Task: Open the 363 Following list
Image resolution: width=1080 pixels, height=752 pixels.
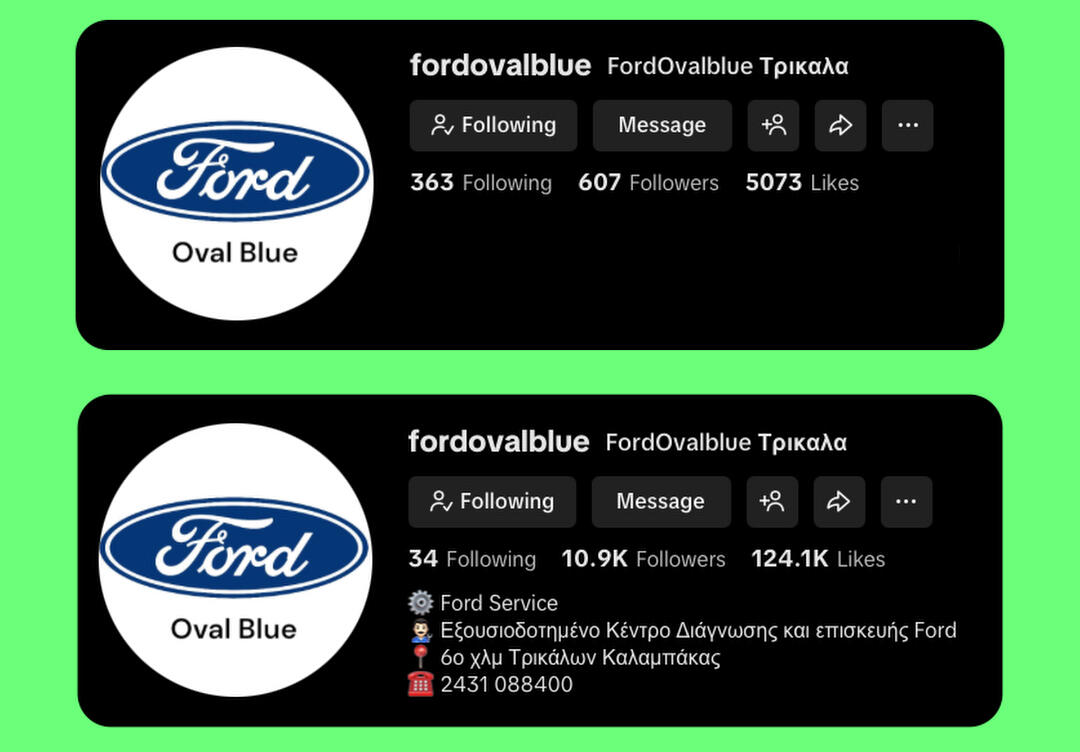Action: 481,182
